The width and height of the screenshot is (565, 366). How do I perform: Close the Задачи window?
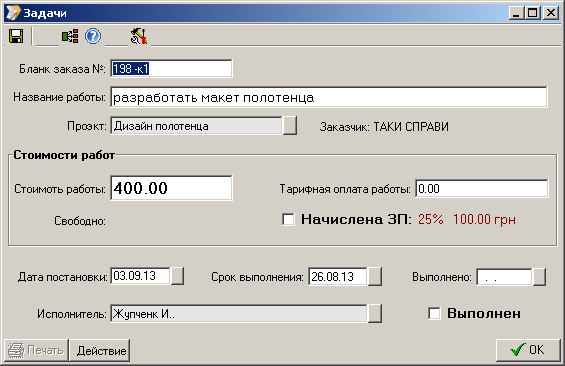point(551,13)
